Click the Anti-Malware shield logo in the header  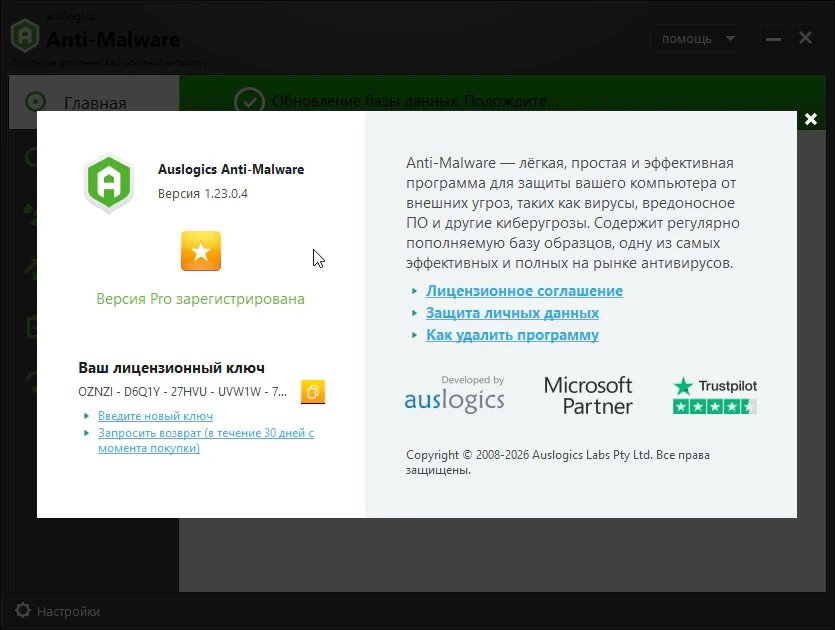tap(25, 36)
